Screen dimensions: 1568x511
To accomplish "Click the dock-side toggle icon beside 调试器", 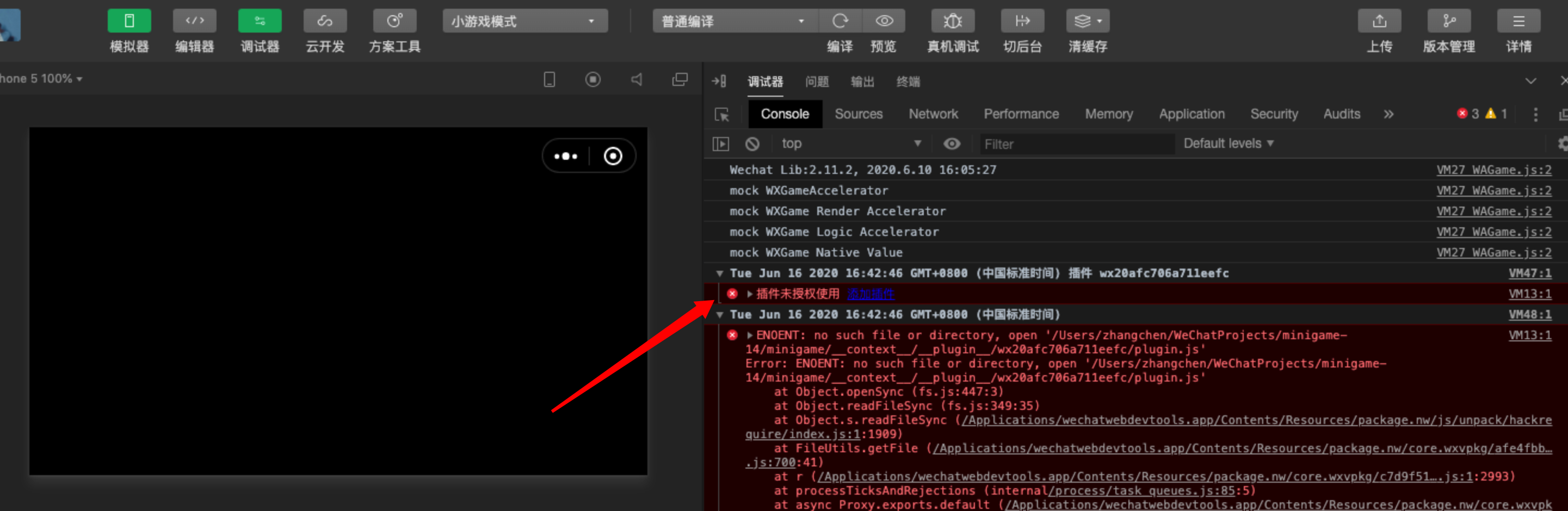I will (x=719, y=81).
